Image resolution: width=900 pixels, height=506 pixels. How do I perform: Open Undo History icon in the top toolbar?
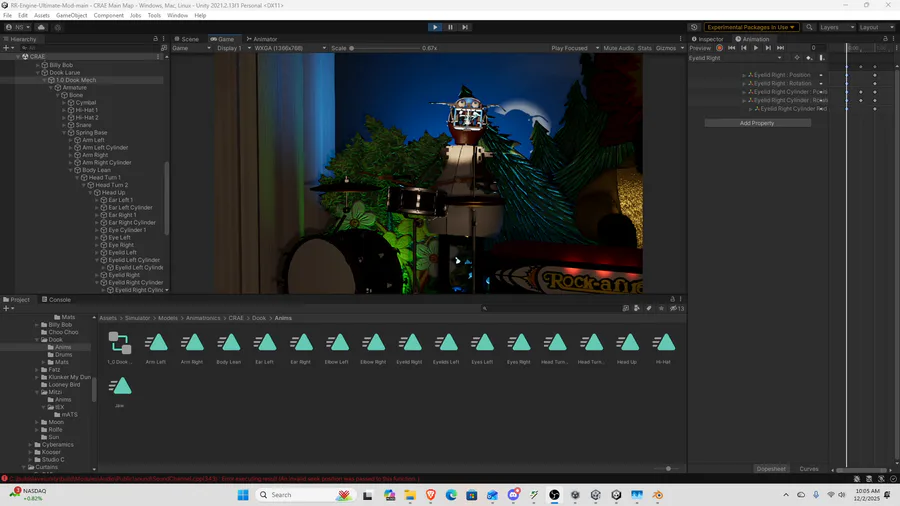694,27
